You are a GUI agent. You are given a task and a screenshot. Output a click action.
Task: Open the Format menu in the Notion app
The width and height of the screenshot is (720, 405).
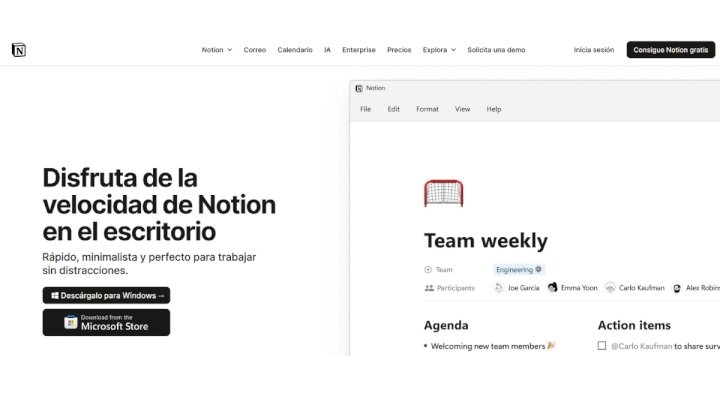point(427,109)
